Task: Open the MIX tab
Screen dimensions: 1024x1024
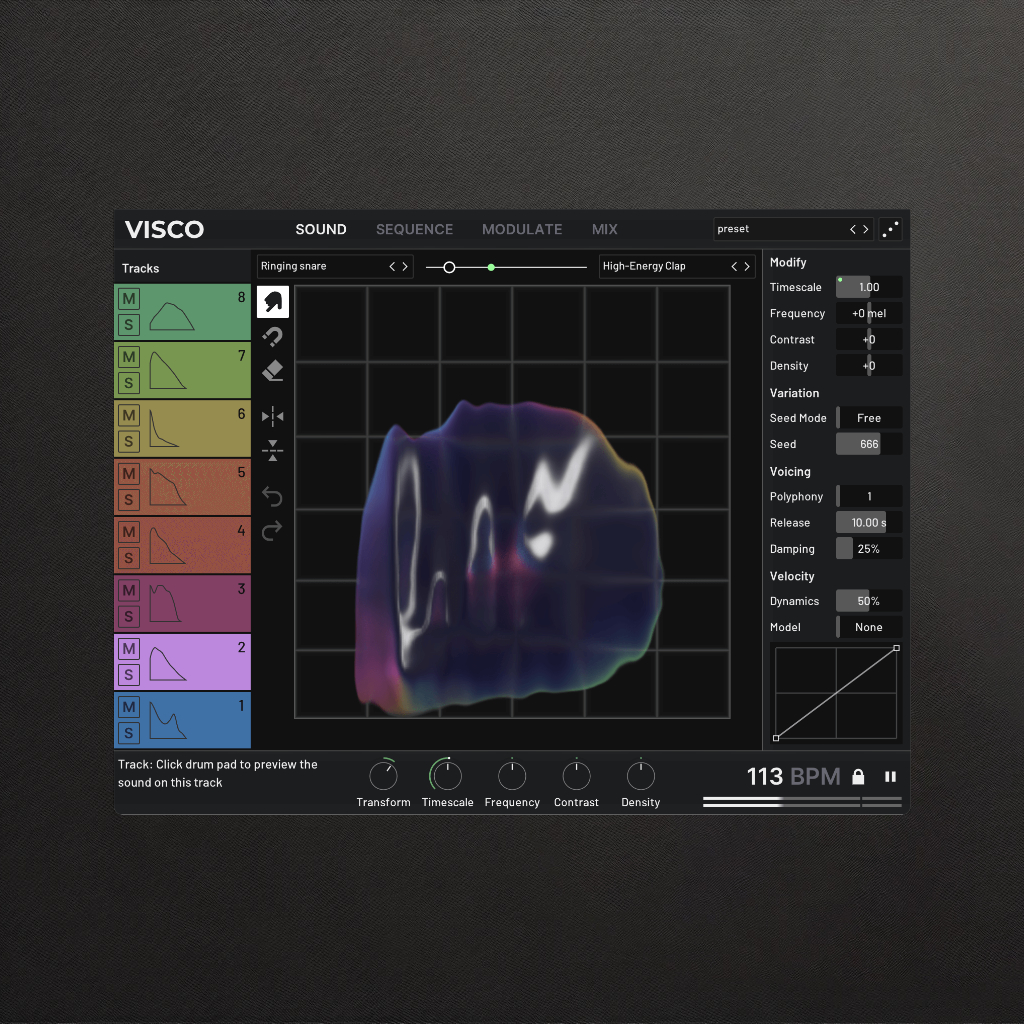Action: [604, 229]
